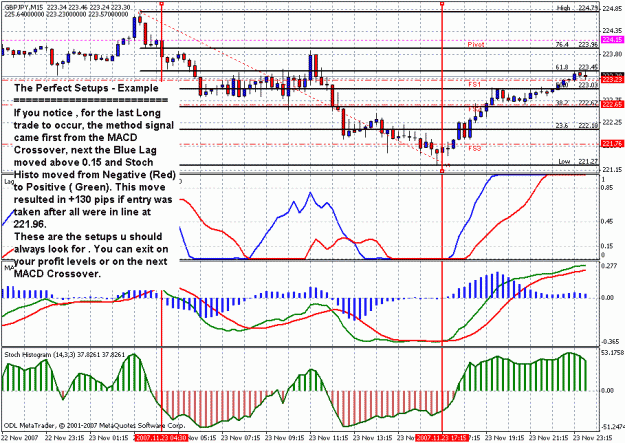Image resolution: width=625 pixels, height=443 pixels.
Task: Click the 'FS1' support label
Action: pos(475,85)
